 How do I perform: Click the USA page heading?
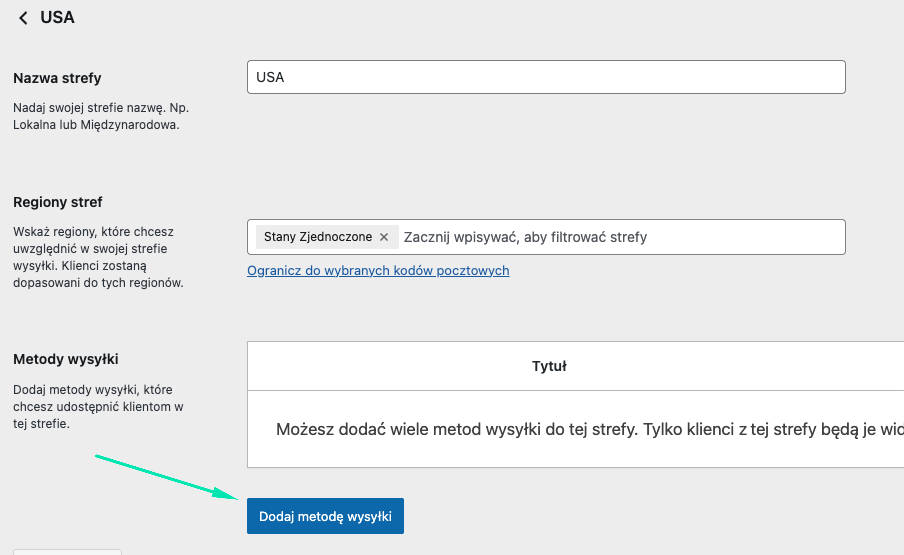click(57, 18)
